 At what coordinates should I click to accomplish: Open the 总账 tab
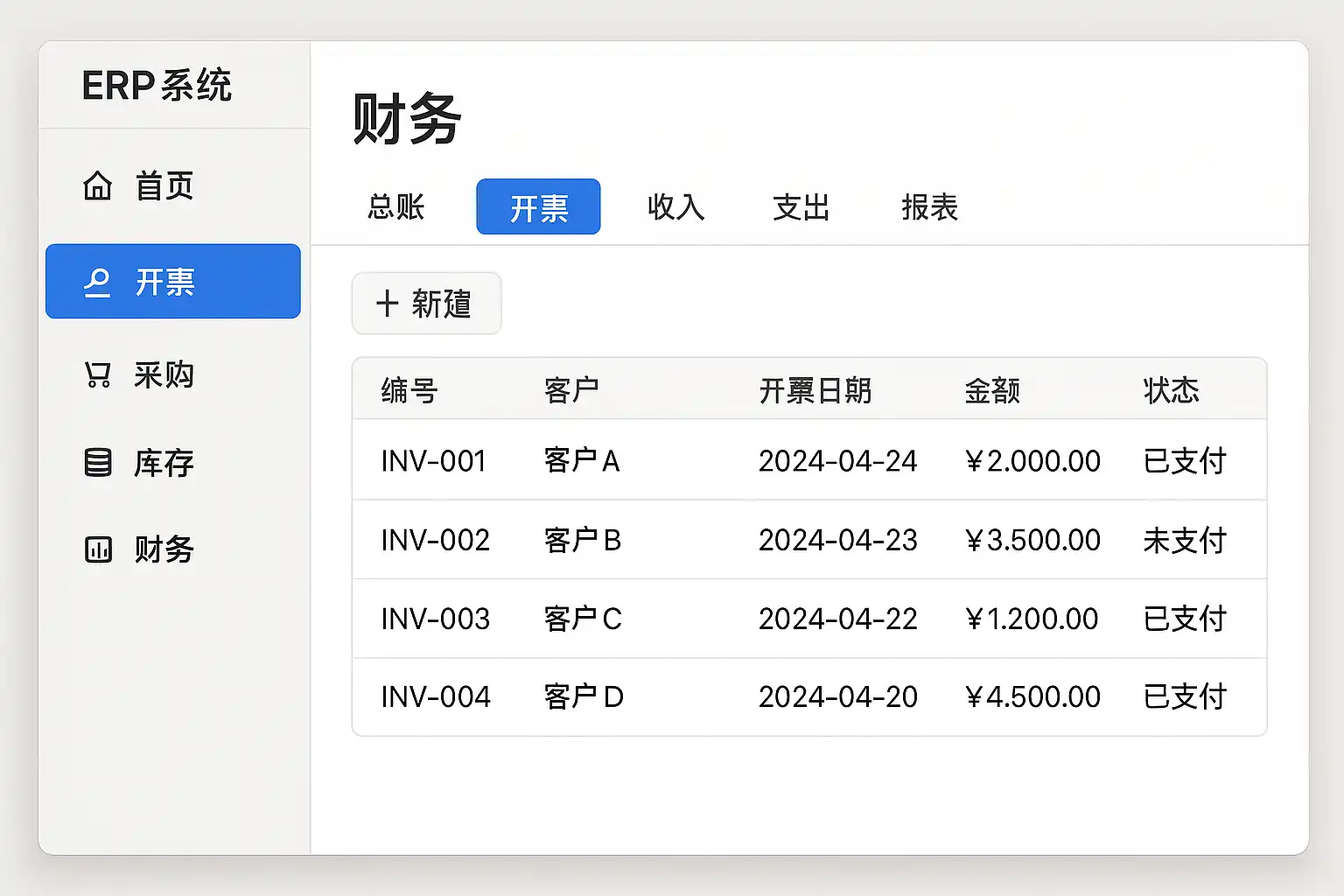click(x=395, y=207)
